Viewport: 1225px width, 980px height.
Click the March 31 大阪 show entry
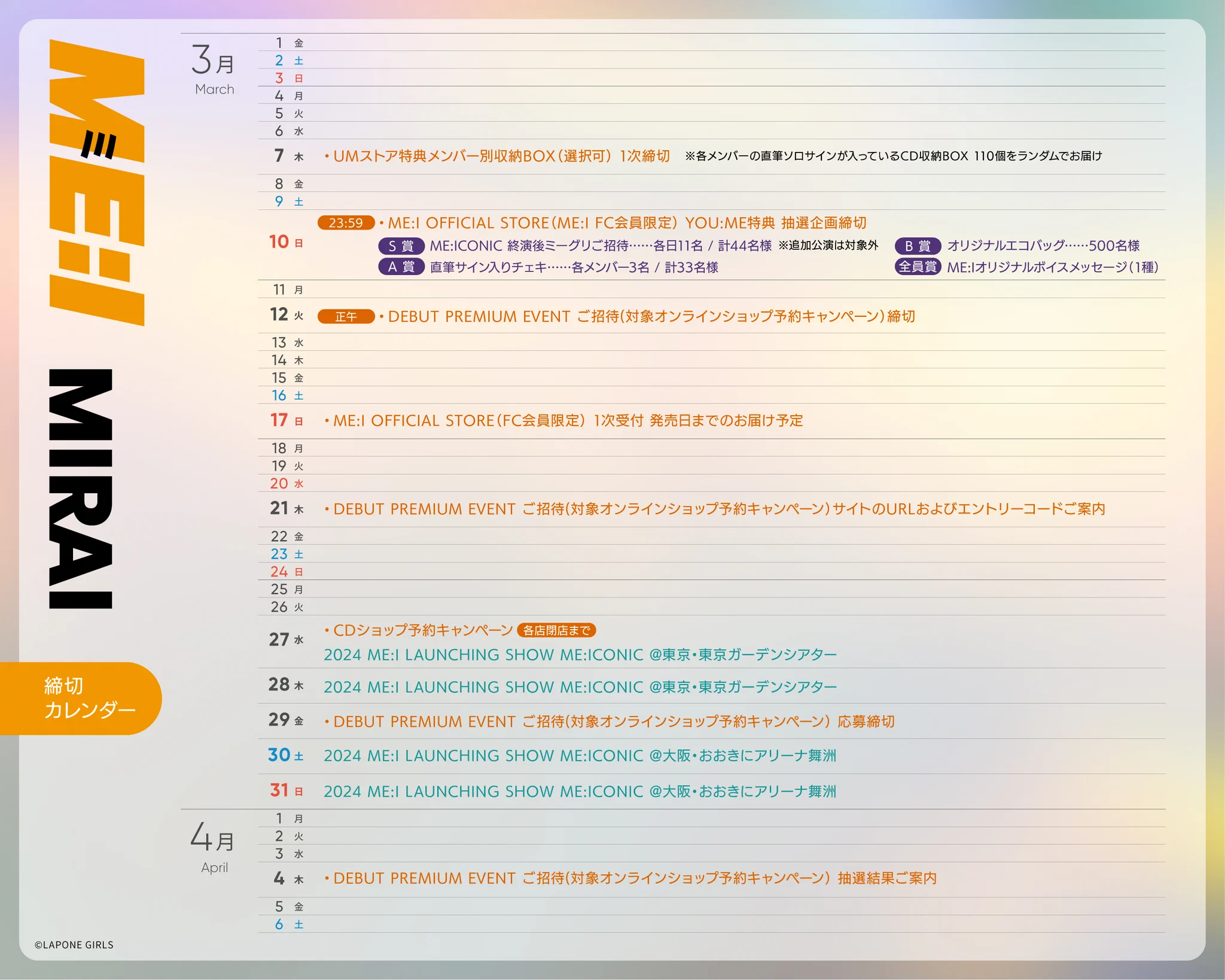(580, 792)
